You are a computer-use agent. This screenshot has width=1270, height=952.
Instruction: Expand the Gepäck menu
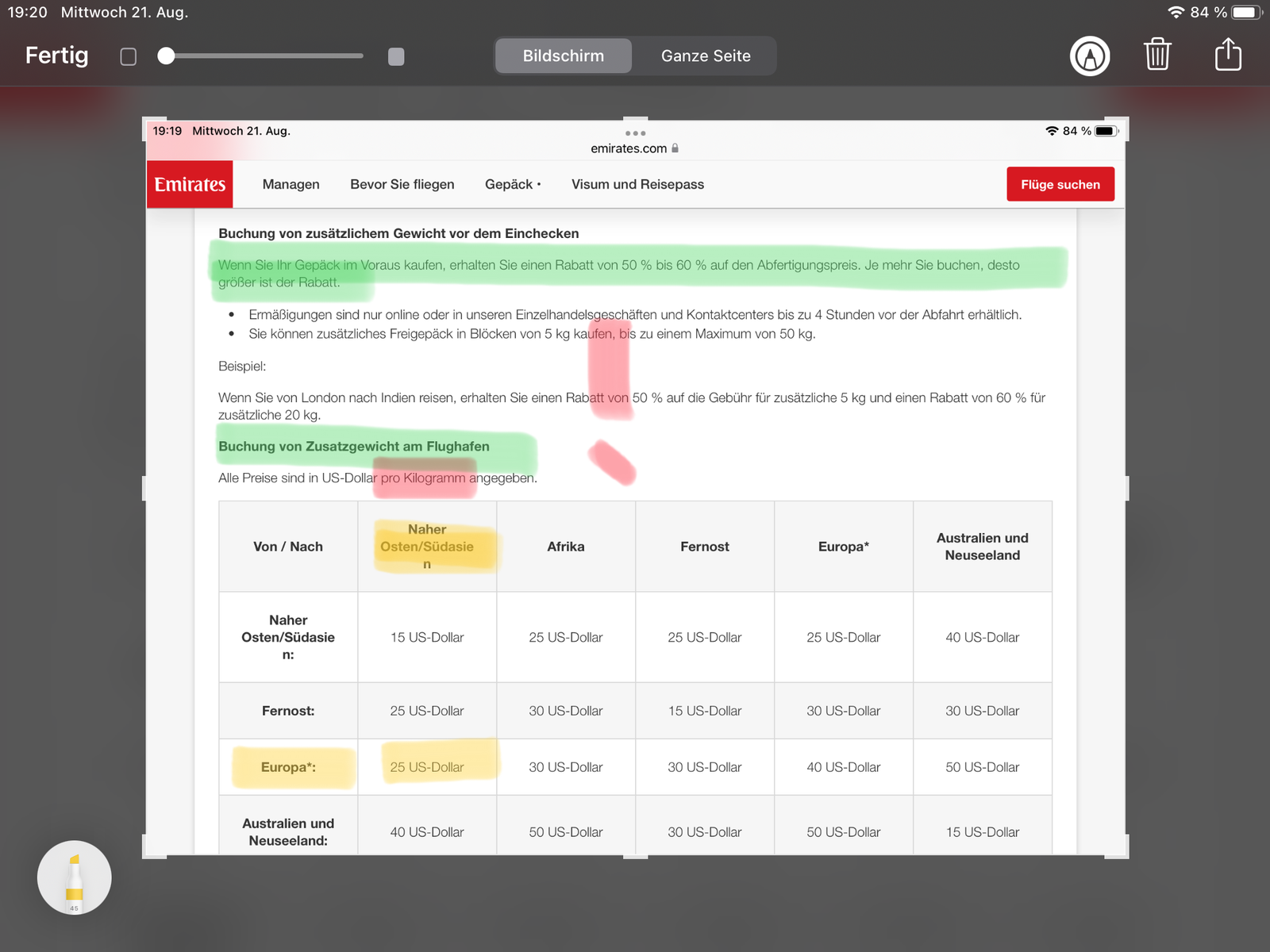[513, 184]
